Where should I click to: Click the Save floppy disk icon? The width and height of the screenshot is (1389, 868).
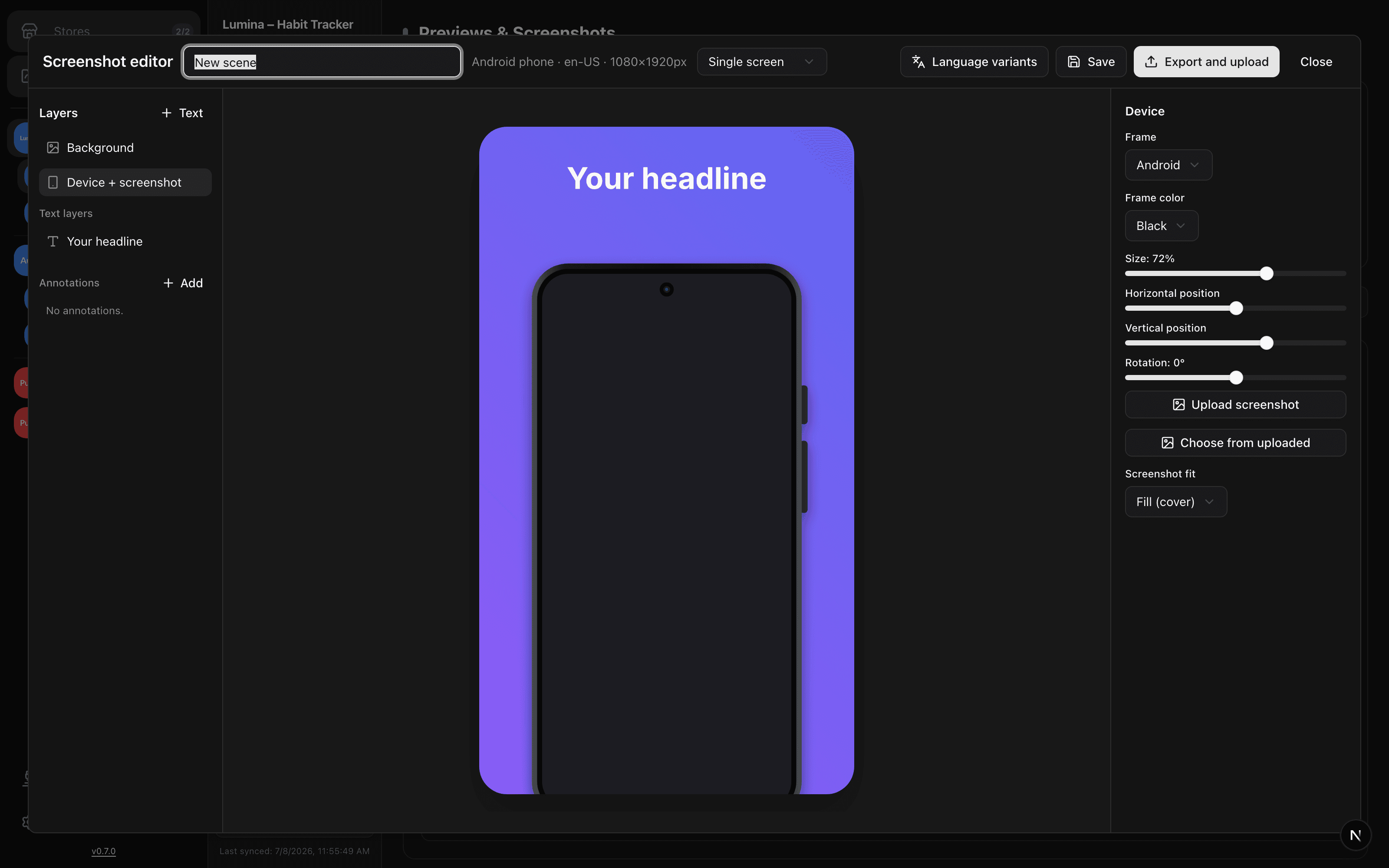click(1073, 62)
